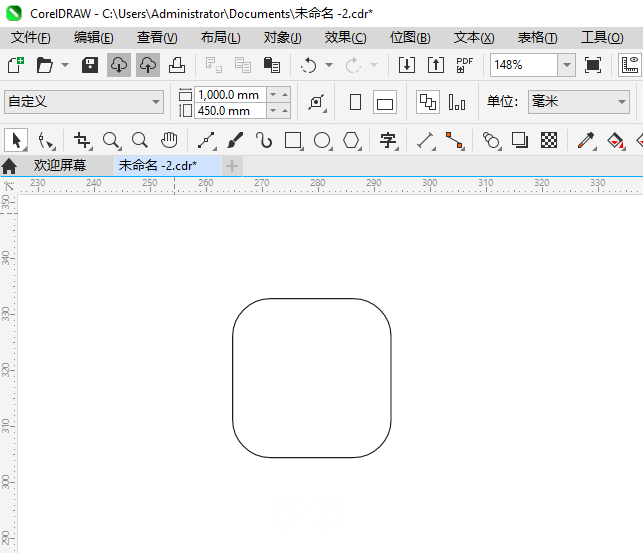Open the Layout menu
This screenshot has width=643, height=553.
click(x=220, y=38)
